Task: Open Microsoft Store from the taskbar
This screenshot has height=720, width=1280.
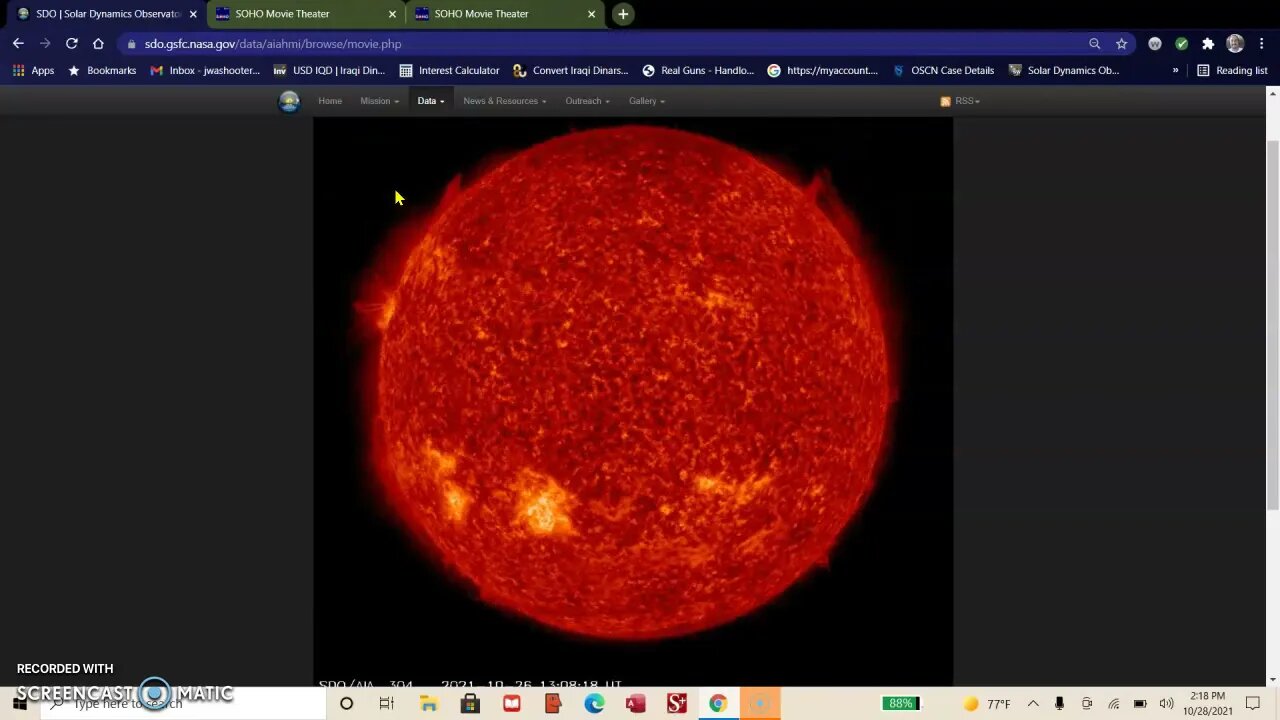Action: (470, 704)
